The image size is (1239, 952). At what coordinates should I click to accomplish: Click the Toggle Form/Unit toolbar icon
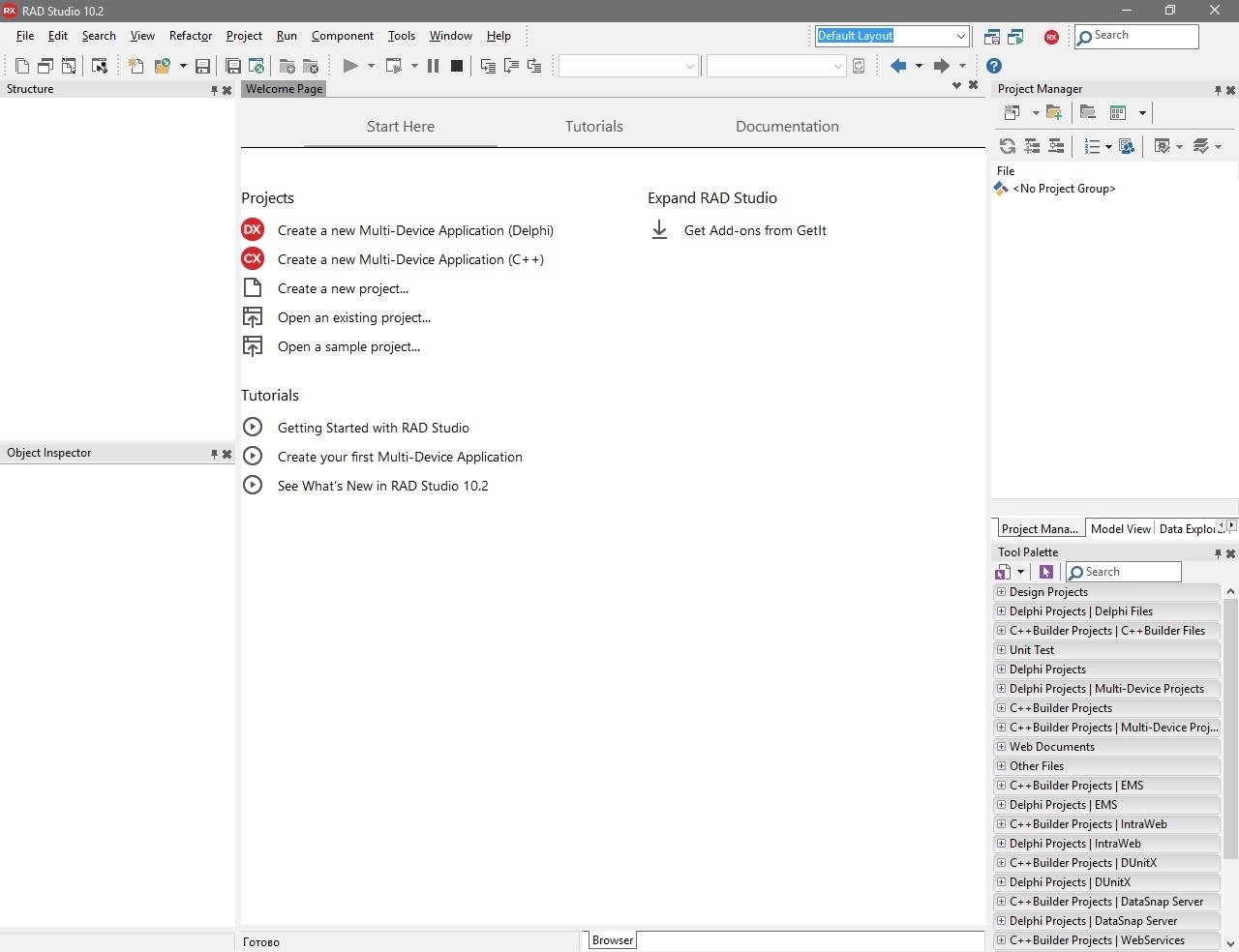[x=69, y=66]
